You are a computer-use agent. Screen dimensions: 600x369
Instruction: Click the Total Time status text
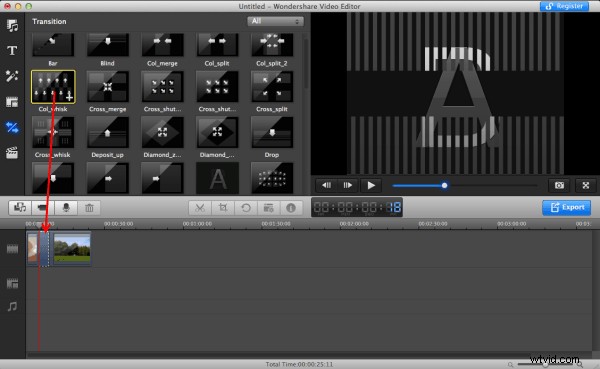(299, 364)
